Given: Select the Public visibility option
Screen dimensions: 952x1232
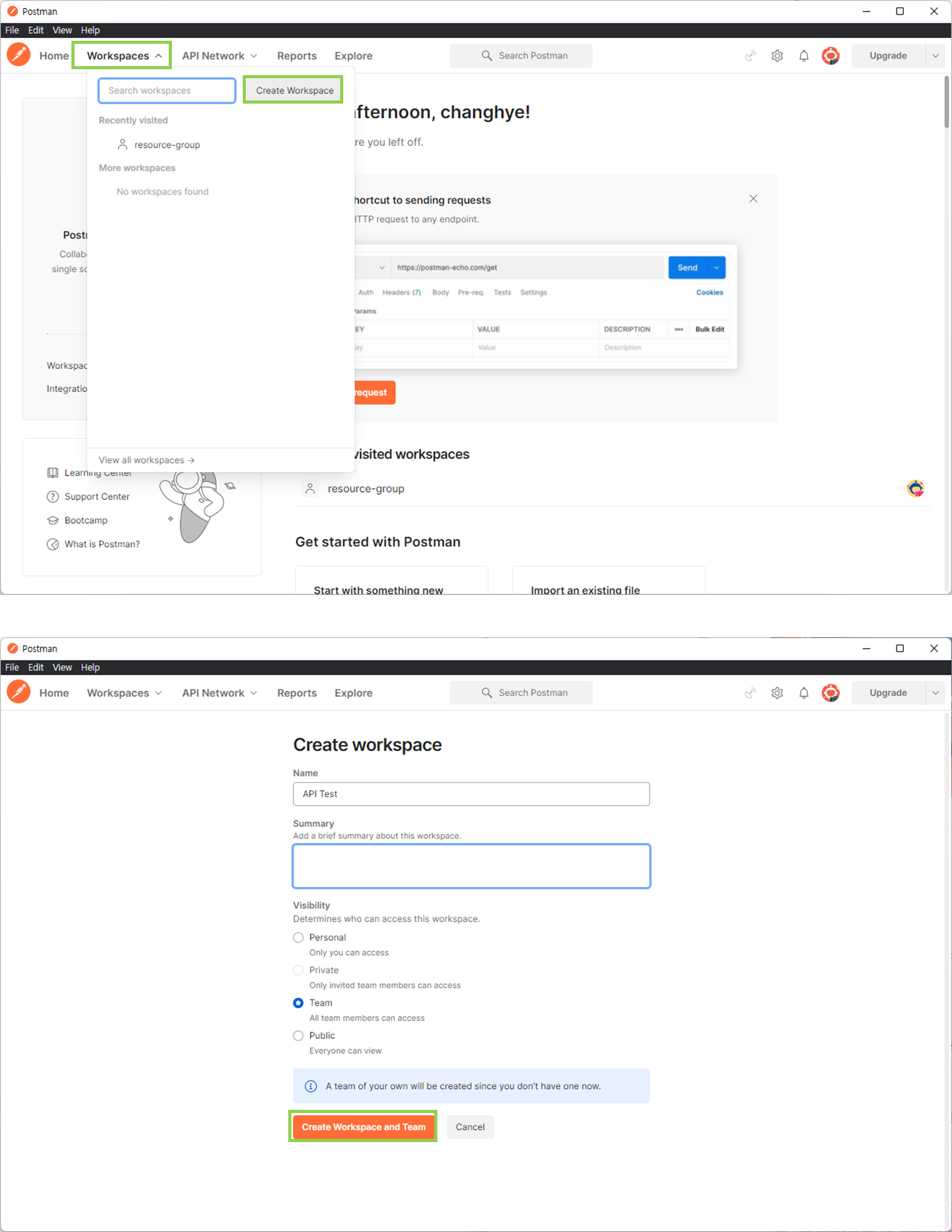Looking at the screenshot, I should [x=298, y=1035].
